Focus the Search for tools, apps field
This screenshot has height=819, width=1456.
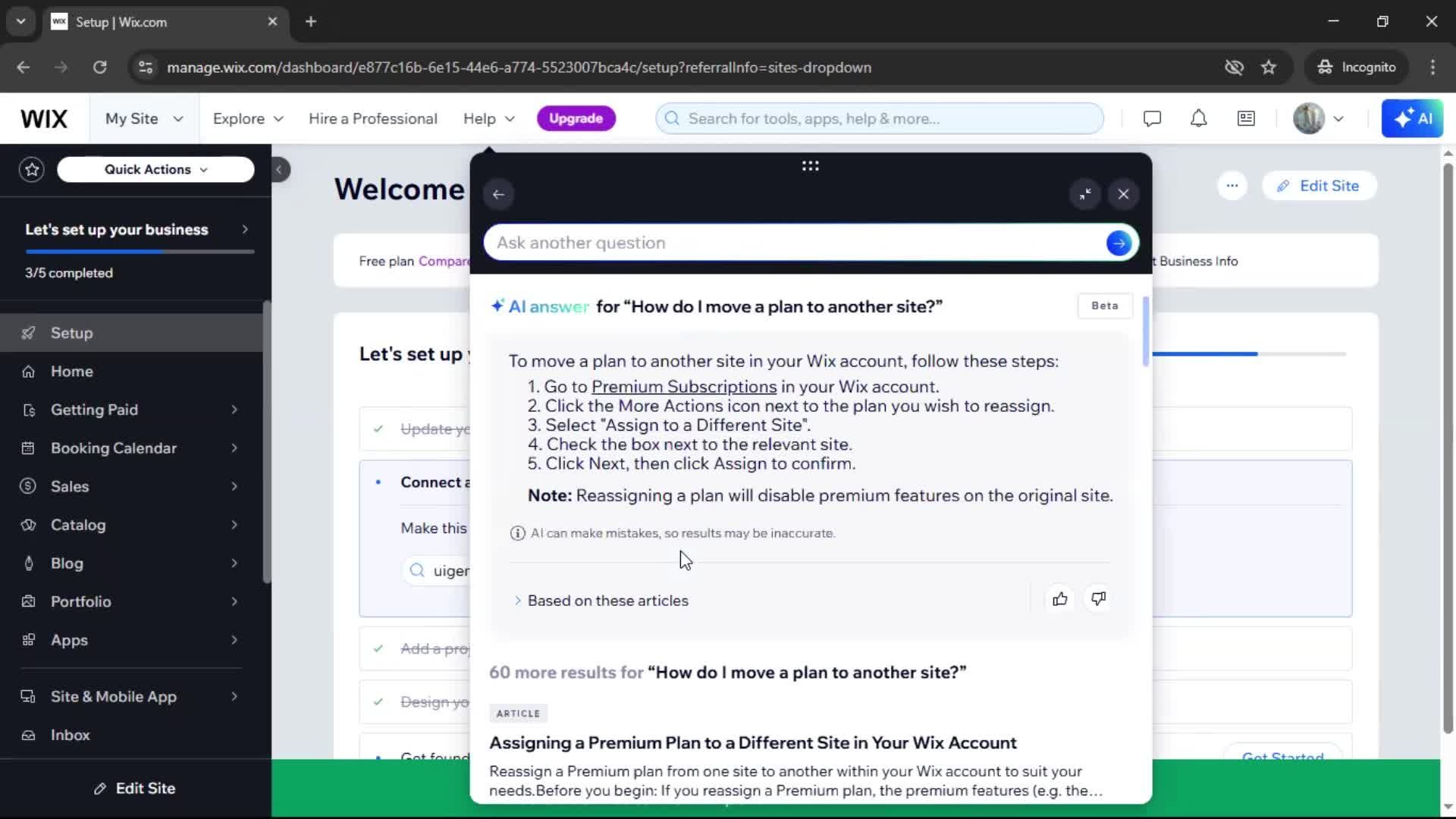[x=880, y=119]
